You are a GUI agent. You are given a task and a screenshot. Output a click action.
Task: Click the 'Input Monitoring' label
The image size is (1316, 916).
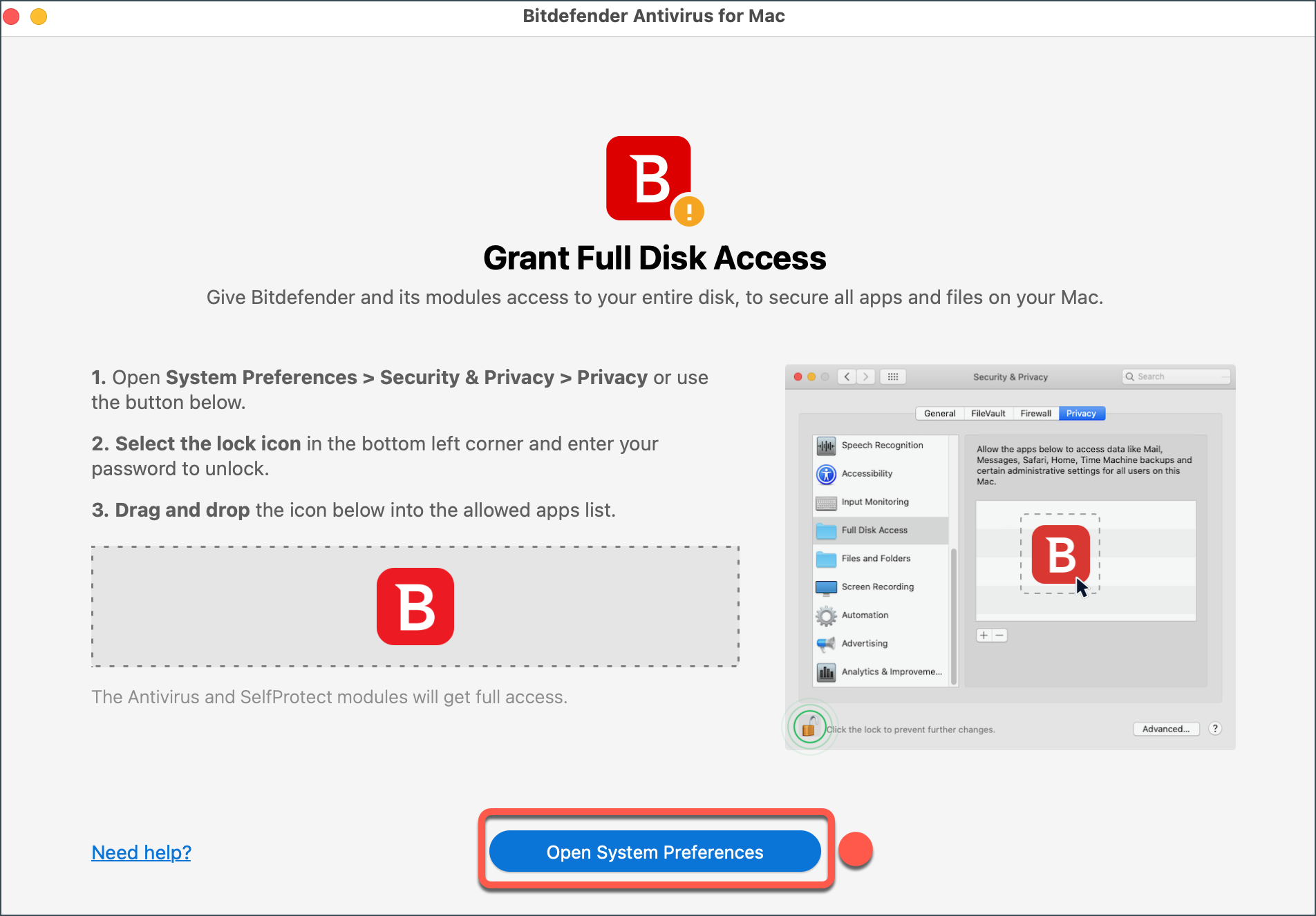pyautogui.click(x=875, y=502)
